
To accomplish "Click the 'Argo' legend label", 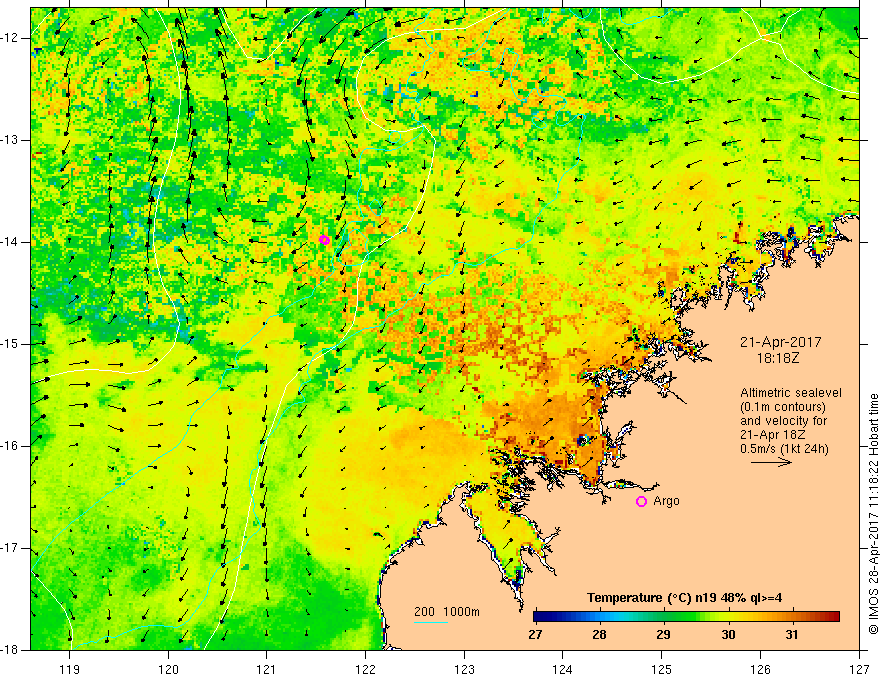I will pyautogui.click(x=666, y=501).
